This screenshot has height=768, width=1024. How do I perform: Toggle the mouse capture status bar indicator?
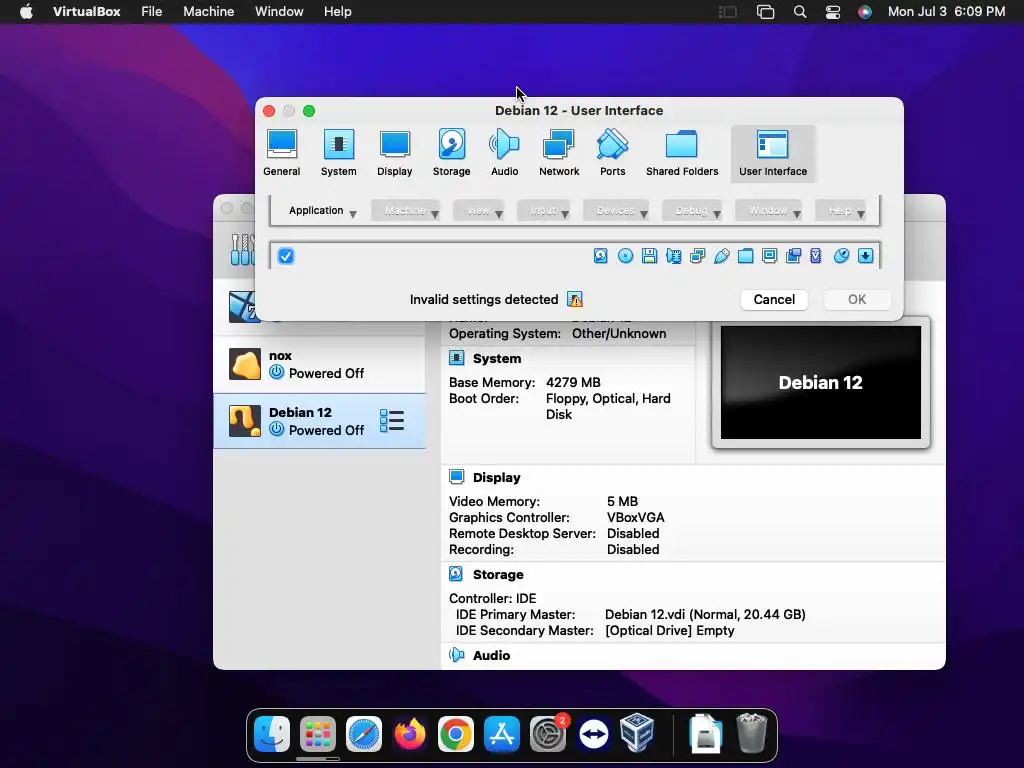tap(841, 256)
